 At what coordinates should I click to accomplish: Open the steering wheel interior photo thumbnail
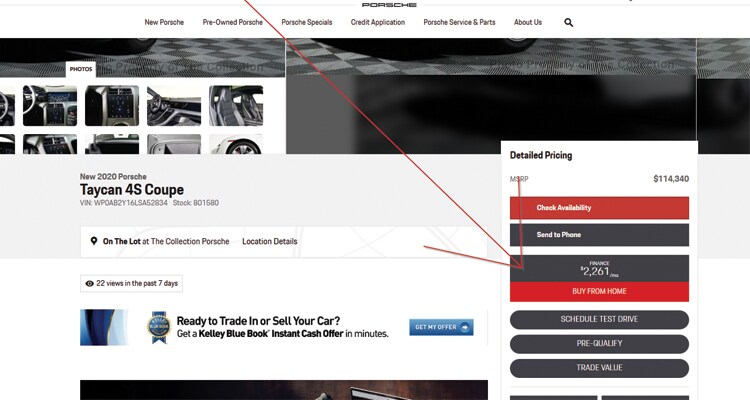(x=50, y=106)
